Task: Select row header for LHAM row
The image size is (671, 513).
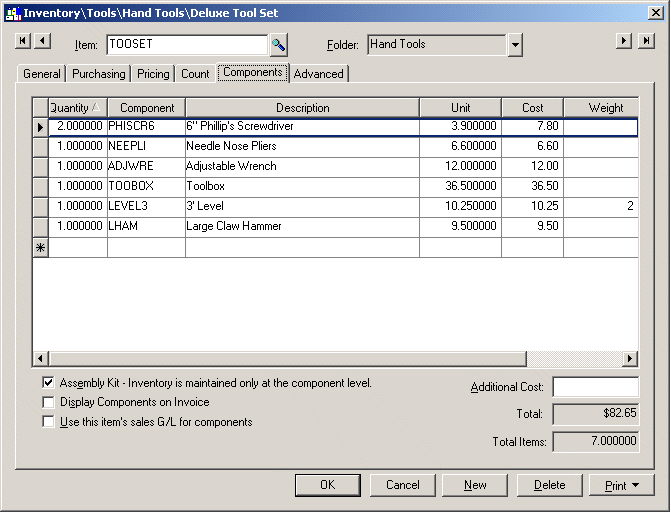Action: [41, 227]
